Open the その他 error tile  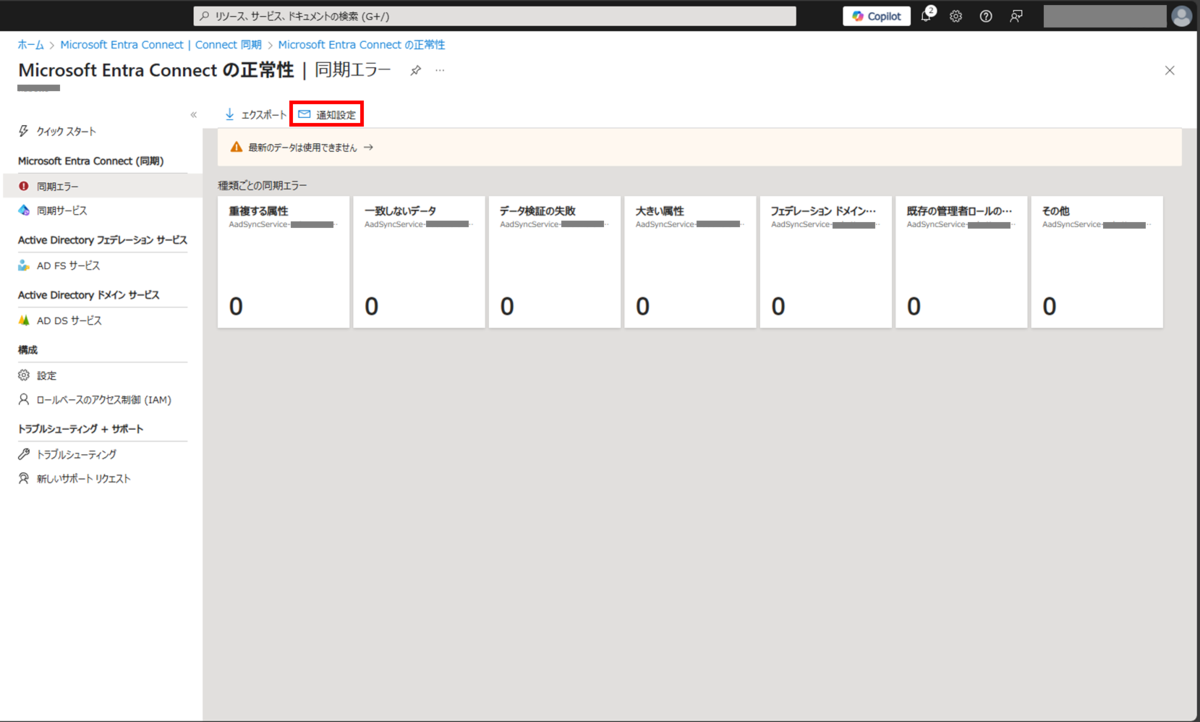click(1097, 262)
